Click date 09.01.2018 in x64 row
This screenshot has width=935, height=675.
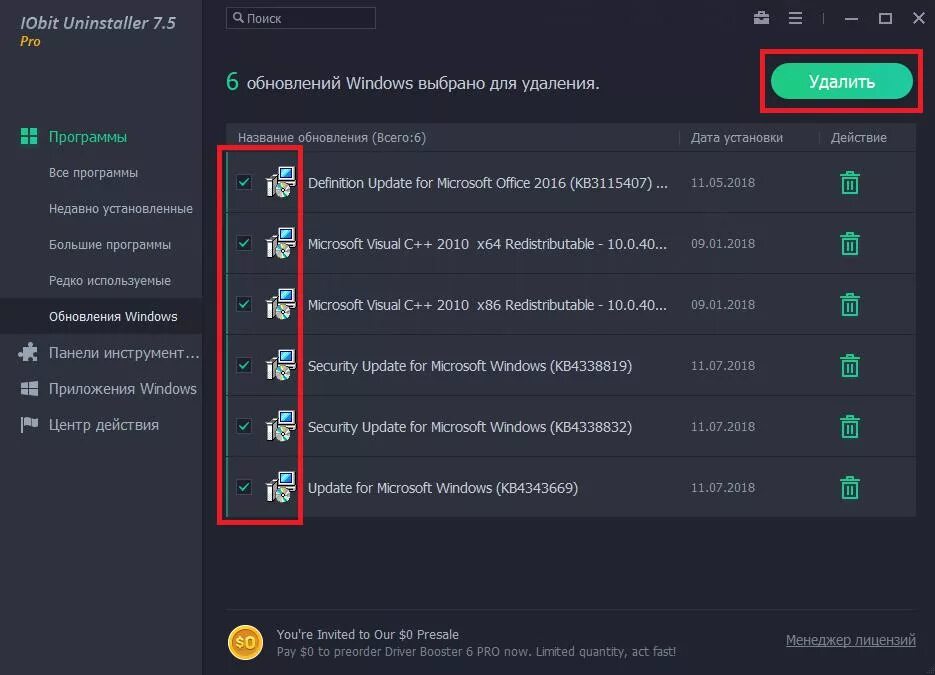click(x=723, y=243)
